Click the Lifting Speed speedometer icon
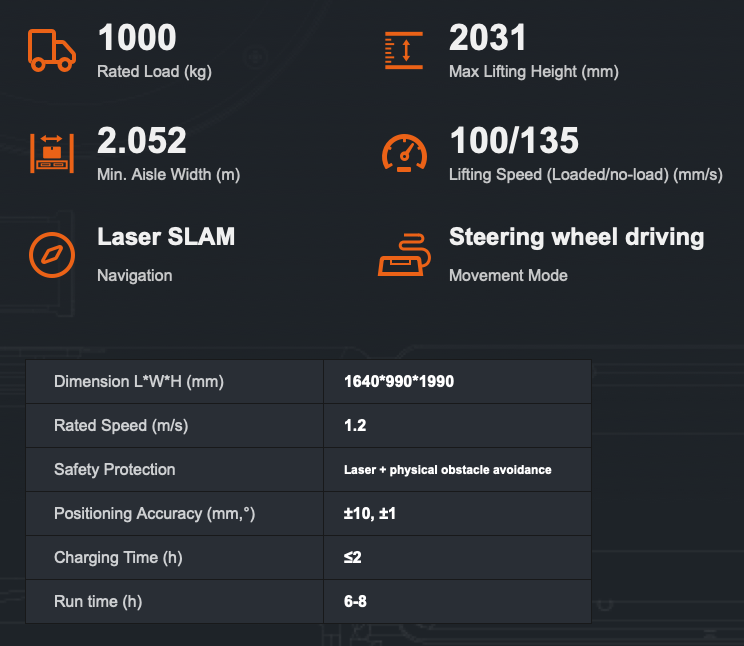 tap(404, 153)
